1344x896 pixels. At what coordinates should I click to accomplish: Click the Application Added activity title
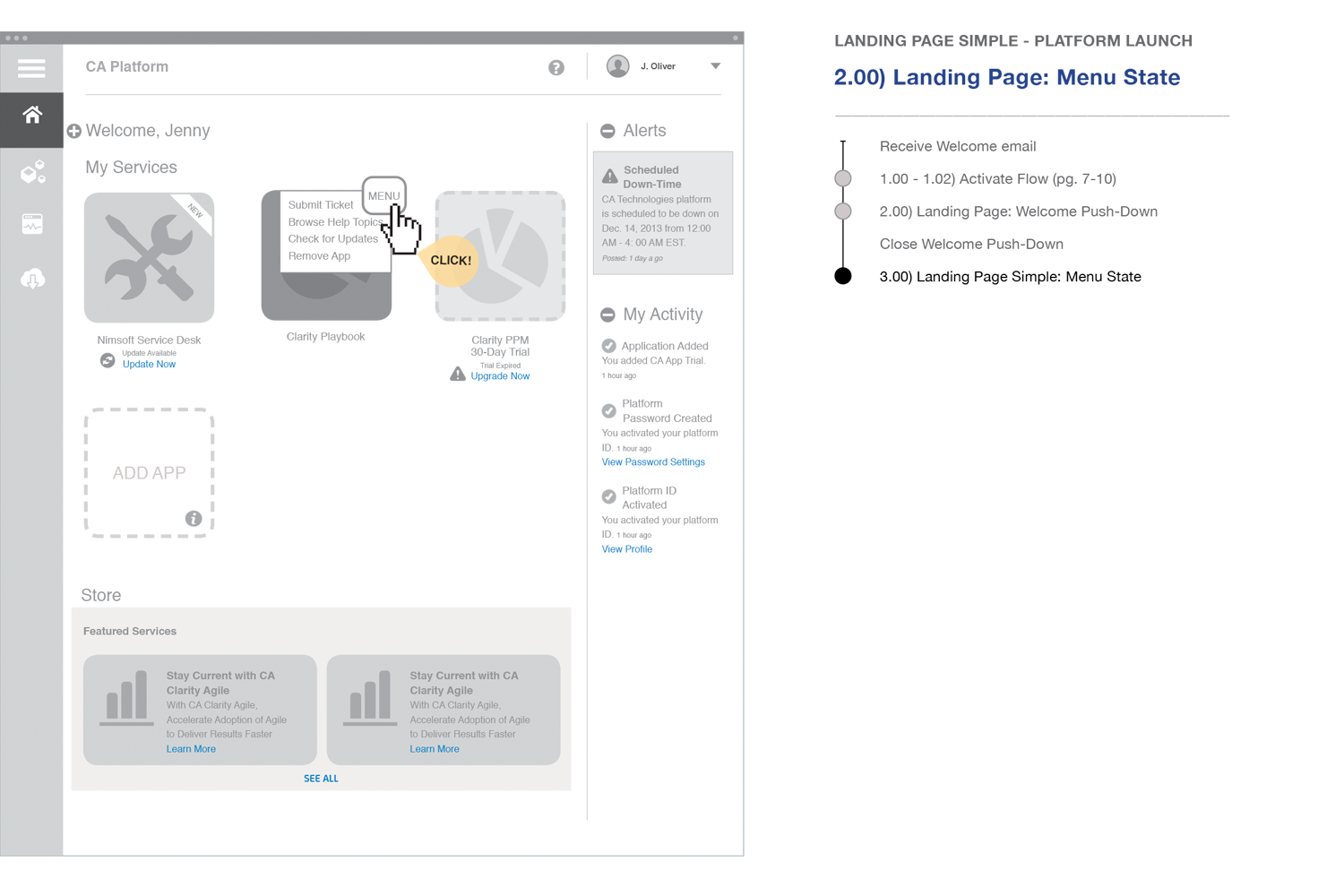665,346
